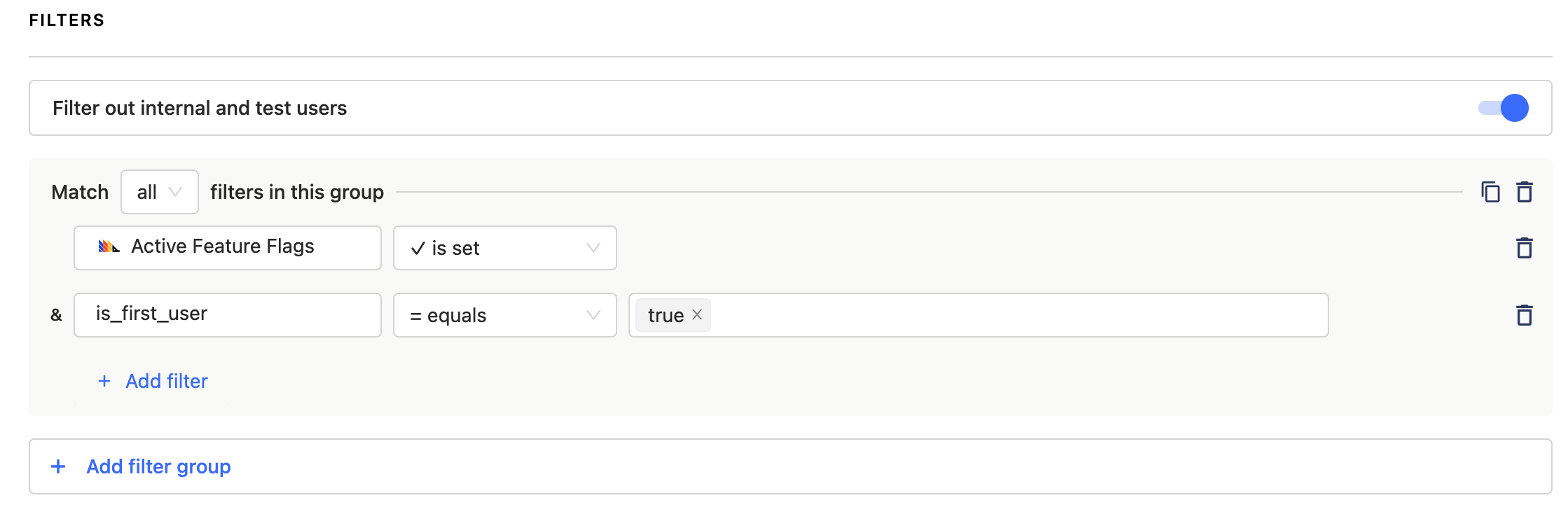Select the Active Feature Flags property button
1568x507 pixels.
coord(227,247)
